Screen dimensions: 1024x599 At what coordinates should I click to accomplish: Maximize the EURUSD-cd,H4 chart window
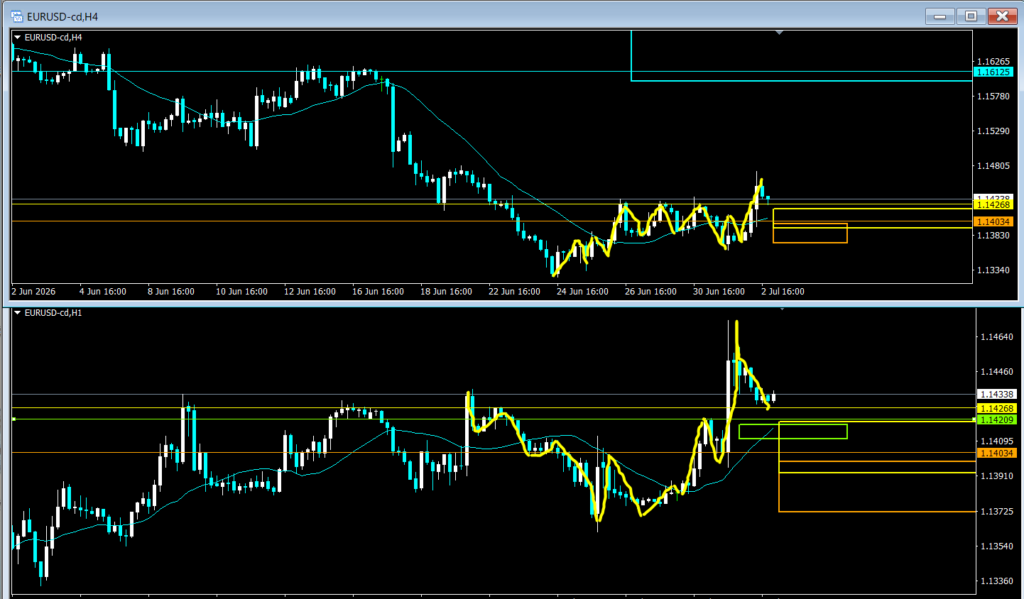point(971,16)
